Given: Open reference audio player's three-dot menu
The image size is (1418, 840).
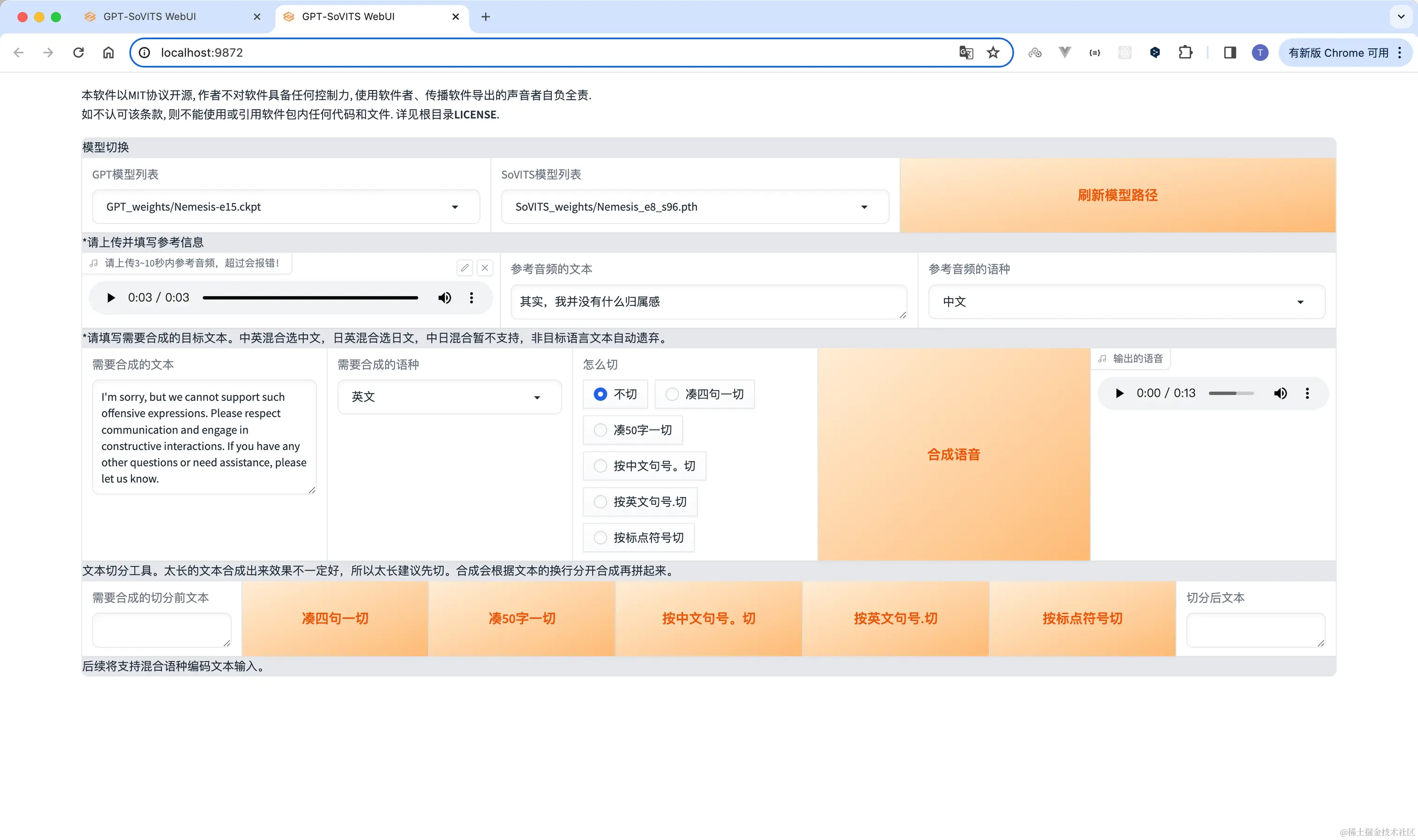Looking at the screenshot, I should coord(471,298).
